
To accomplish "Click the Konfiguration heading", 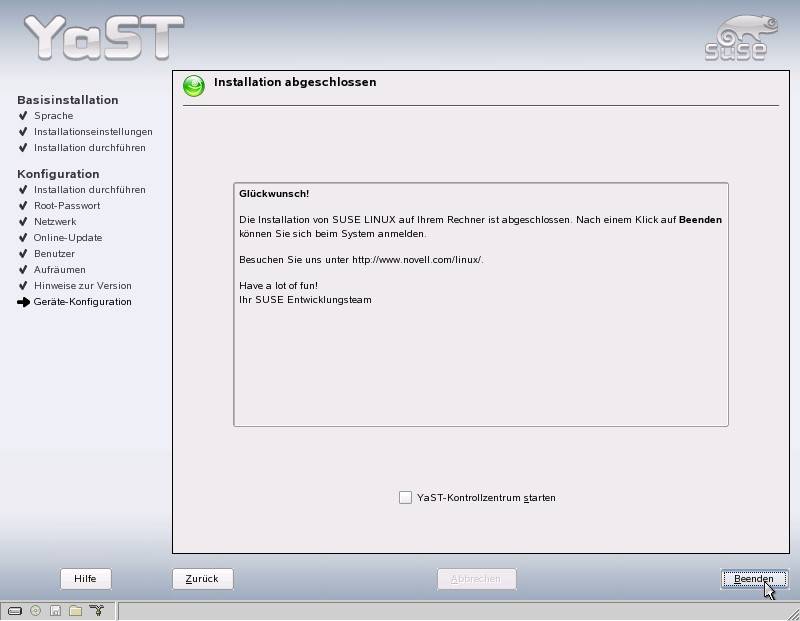I will 58,174.
